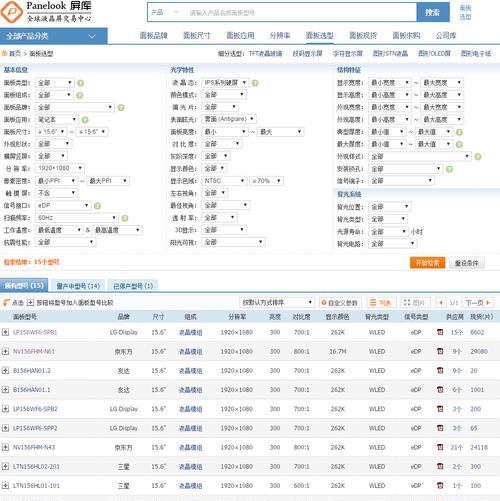Switch to 量产中型号 (14) tab
Image resolution: width=500 pixels, height=501 pixels.
(x=78, y=286)
